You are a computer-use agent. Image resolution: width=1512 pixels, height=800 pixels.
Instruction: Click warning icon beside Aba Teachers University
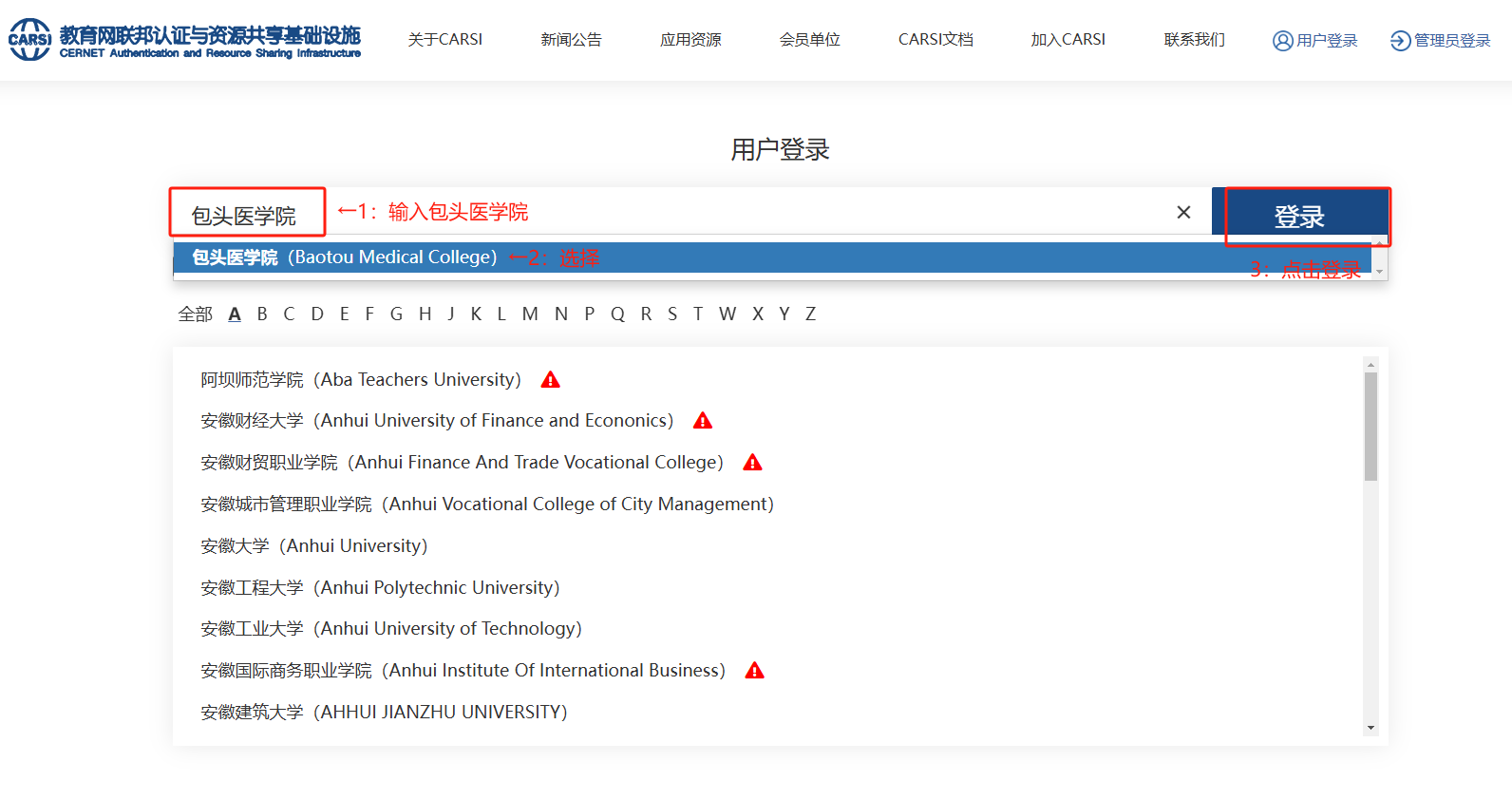[x=551, y=380]
